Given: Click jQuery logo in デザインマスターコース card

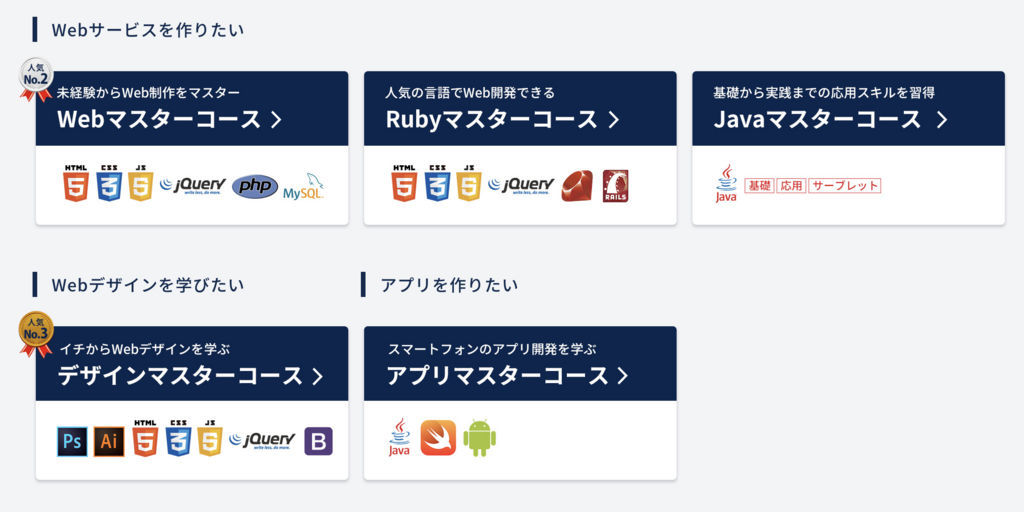Looking at the screenshot, I should (263, 441).
